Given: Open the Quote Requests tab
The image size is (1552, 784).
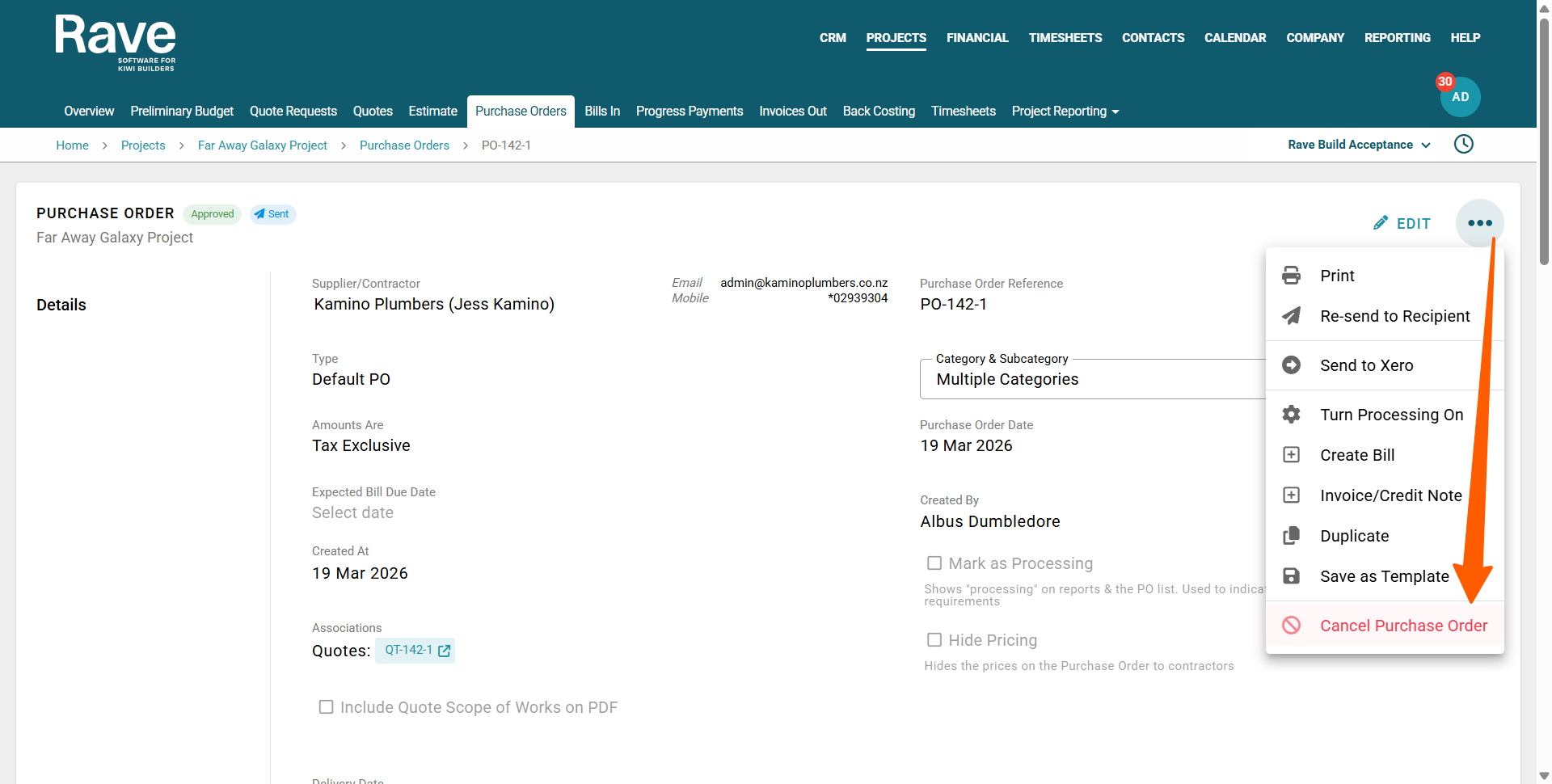Looking at the screenshot, I should point(293,112).
